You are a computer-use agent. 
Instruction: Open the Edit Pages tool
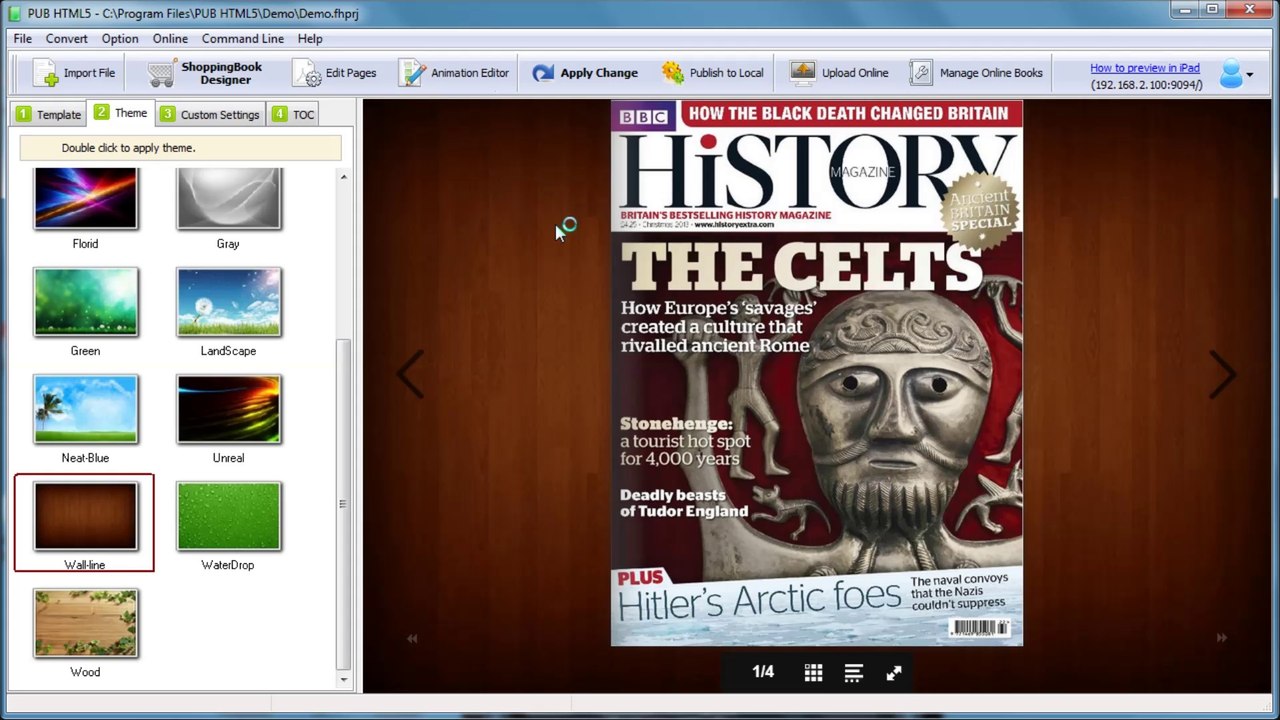click(x=335, y=73)
